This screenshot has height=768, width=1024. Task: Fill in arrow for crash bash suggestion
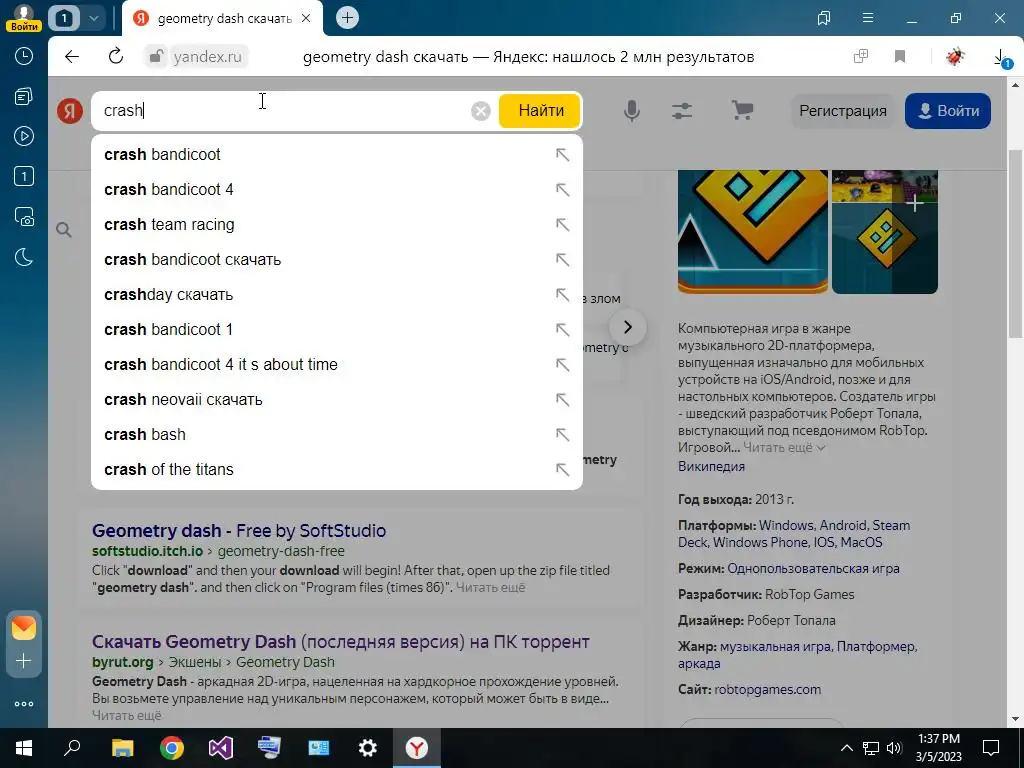(562, 434)
